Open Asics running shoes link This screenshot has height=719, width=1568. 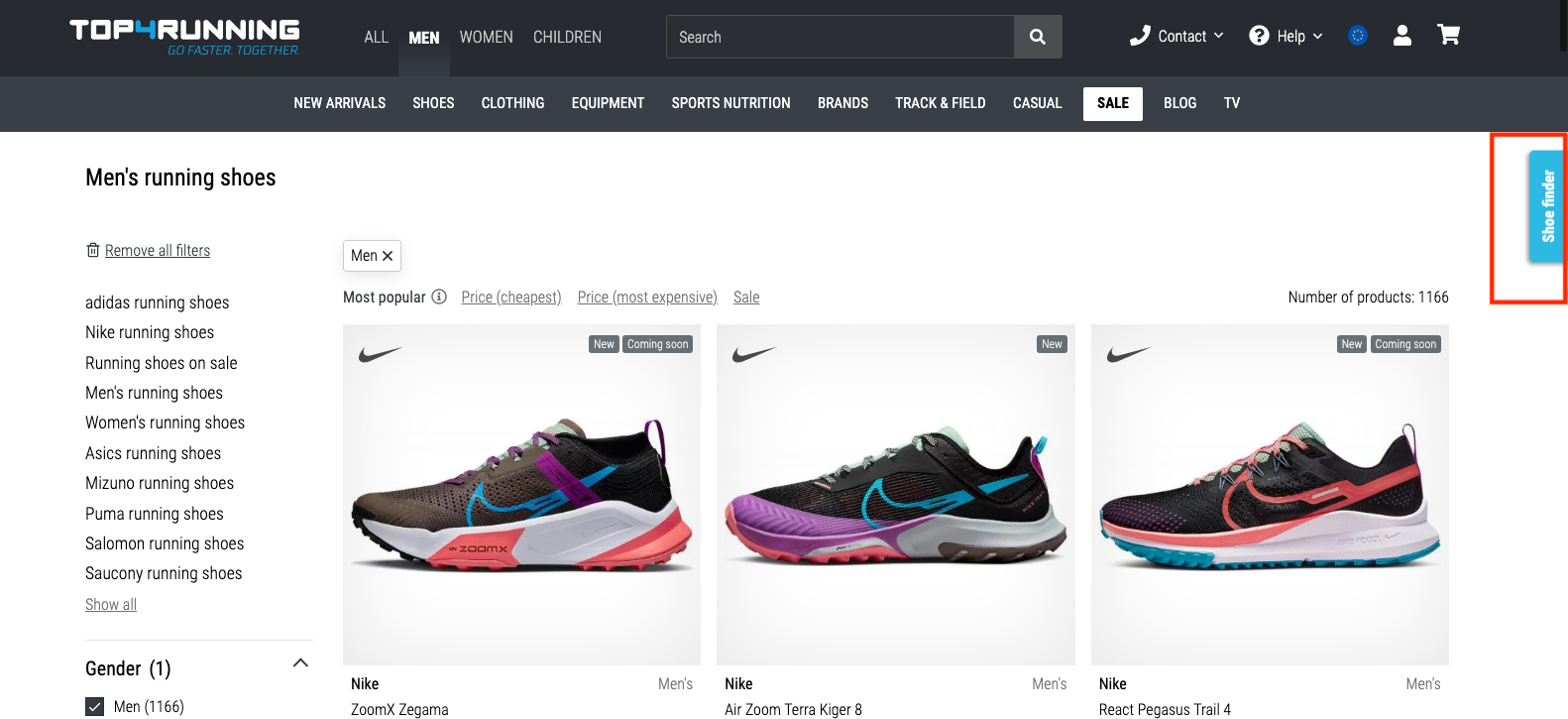tap(154, 453)
